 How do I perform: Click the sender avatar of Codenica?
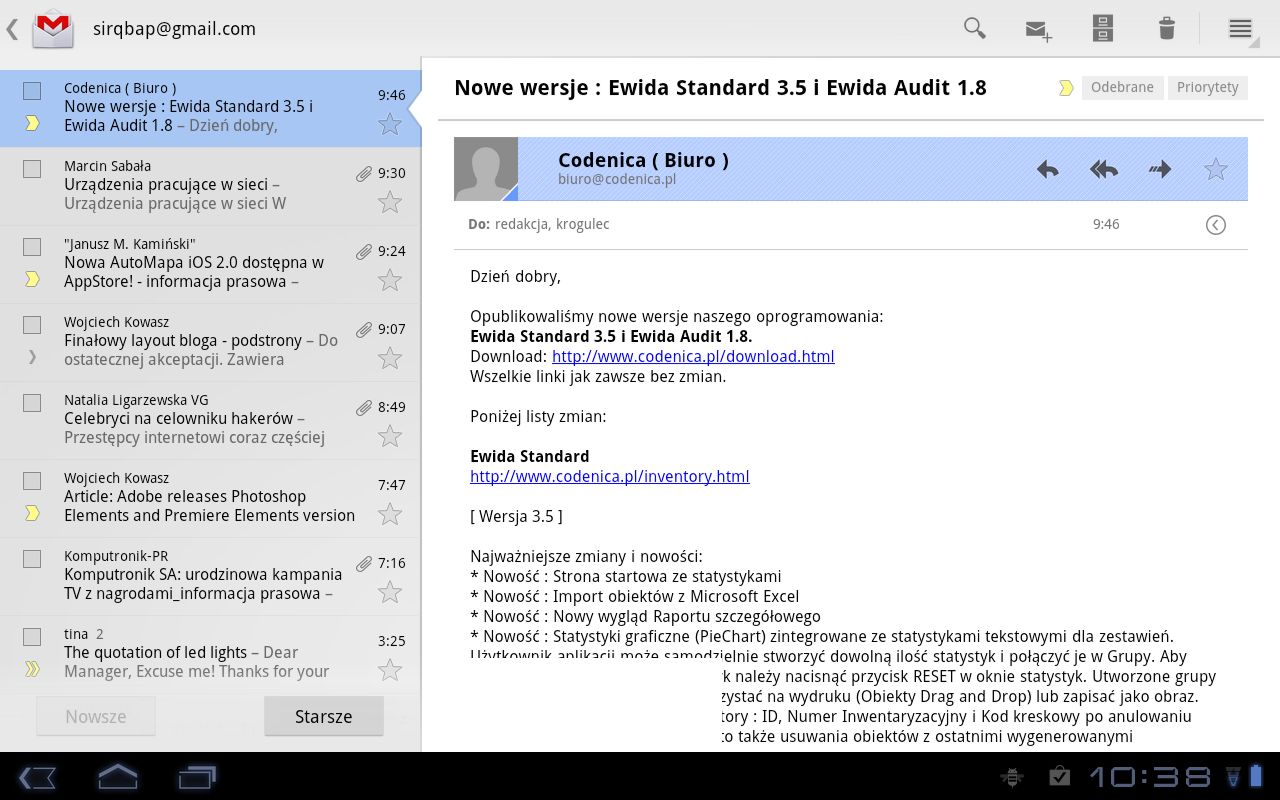tap(486, 169)
